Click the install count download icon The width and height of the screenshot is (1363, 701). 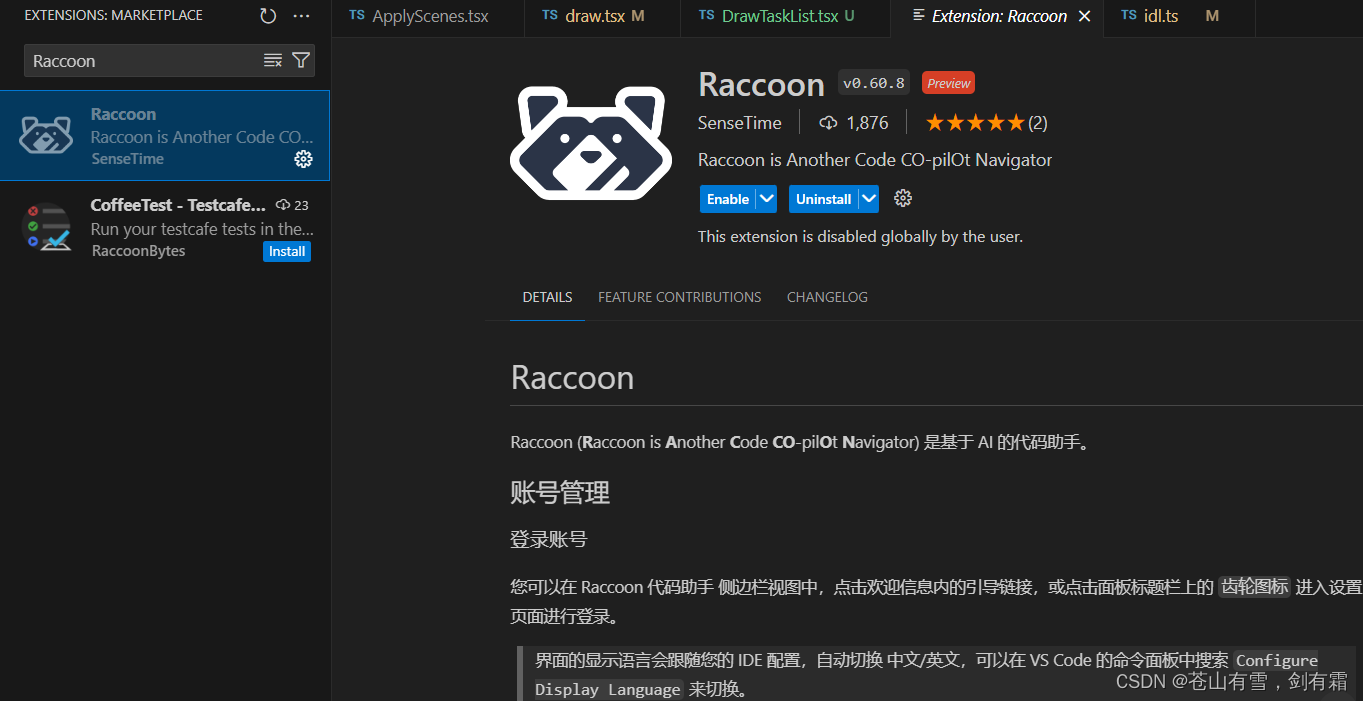pos(828,123)
